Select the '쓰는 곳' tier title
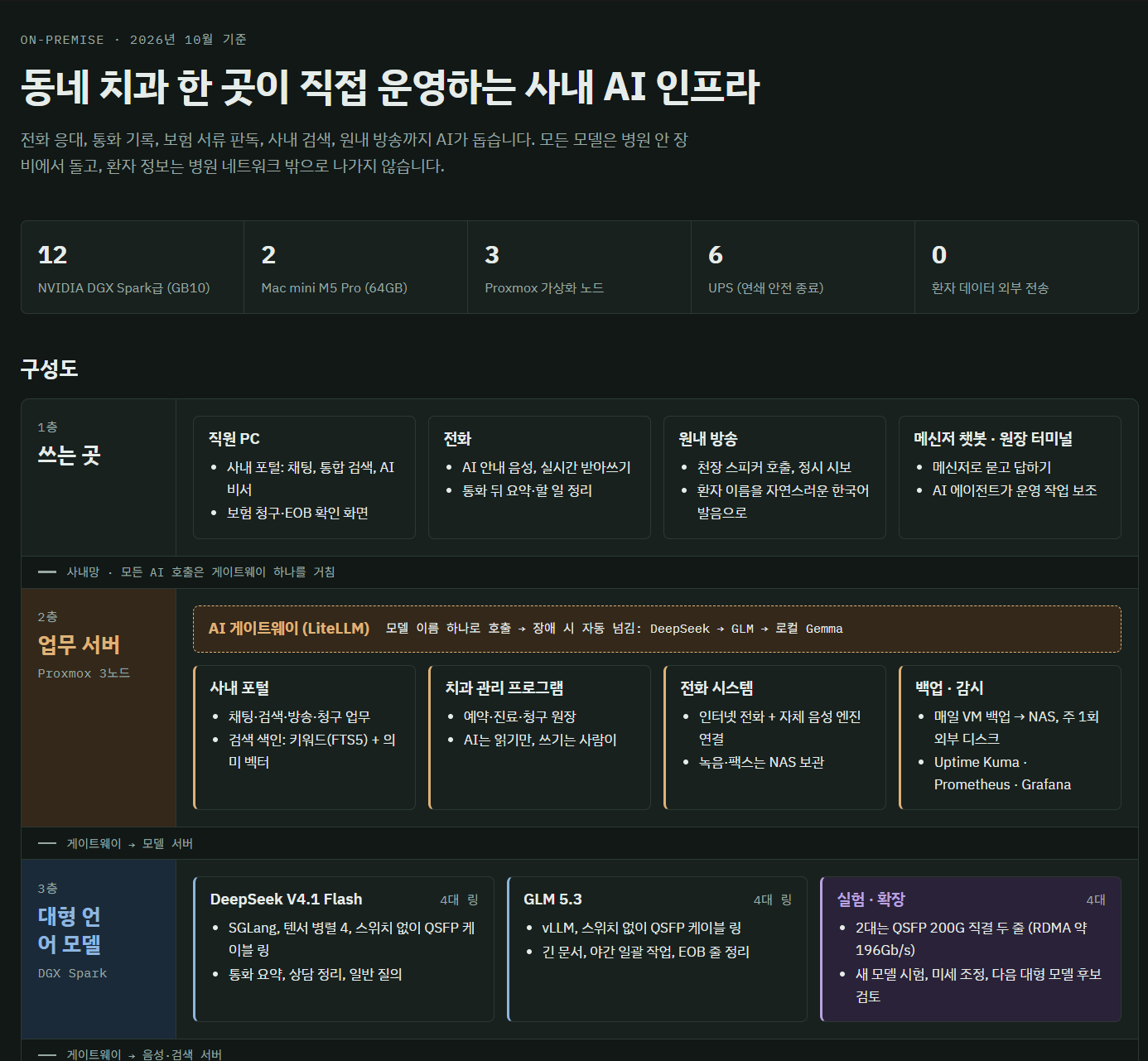1148x1061 pixels. pos(69,455)
